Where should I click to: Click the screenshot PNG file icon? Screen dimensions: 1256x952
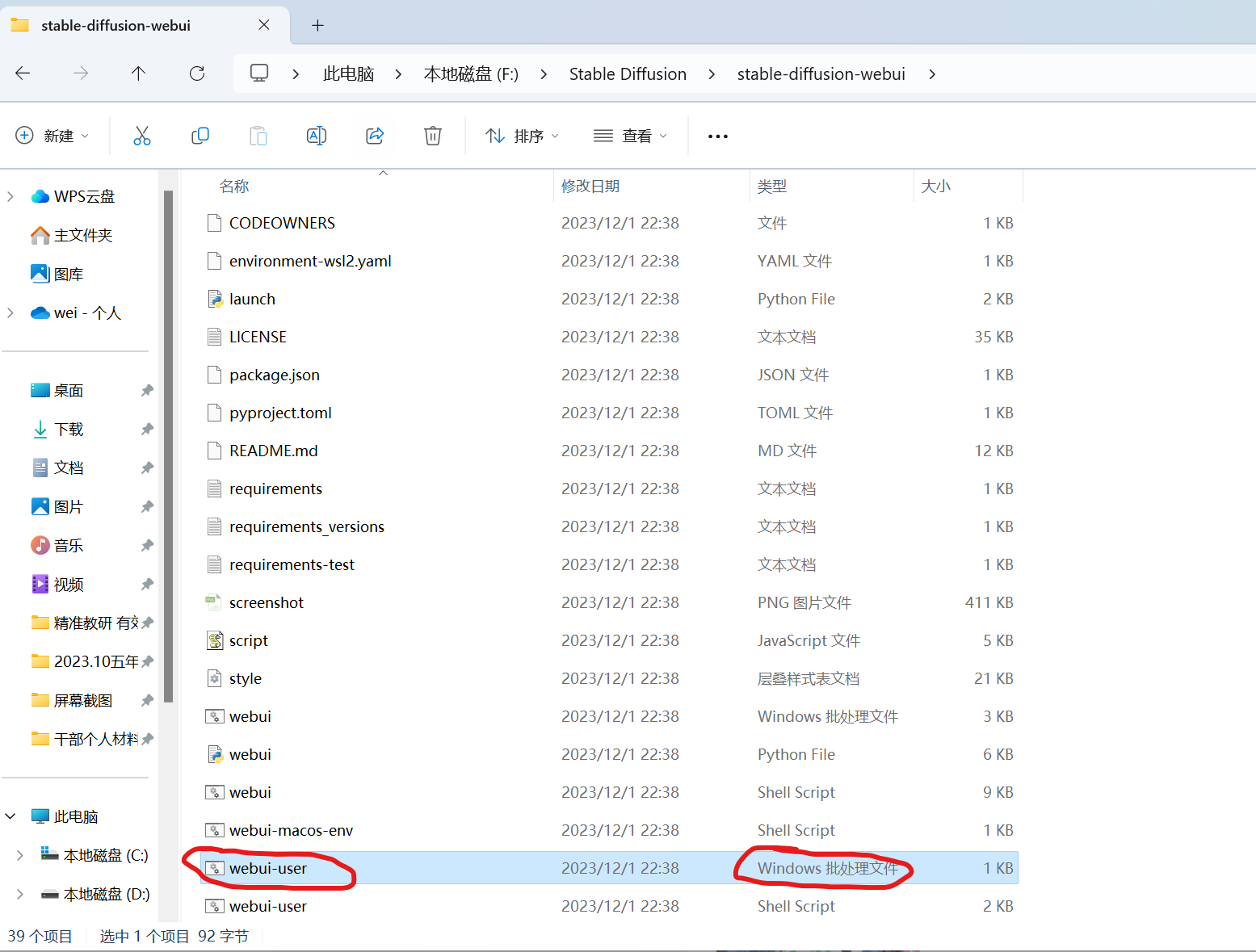point(214,602)
